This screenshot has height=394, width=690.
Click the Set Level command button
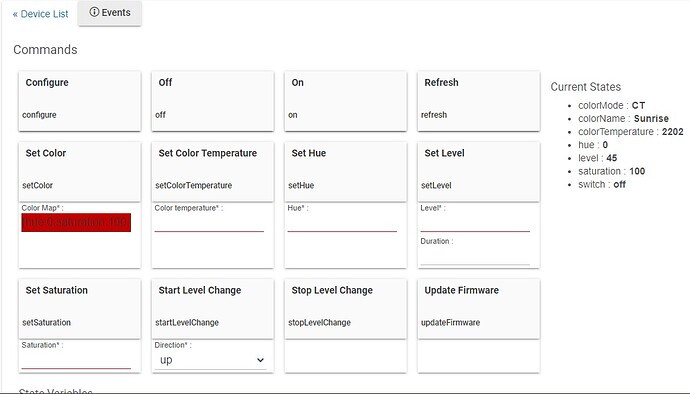[478, 172]
